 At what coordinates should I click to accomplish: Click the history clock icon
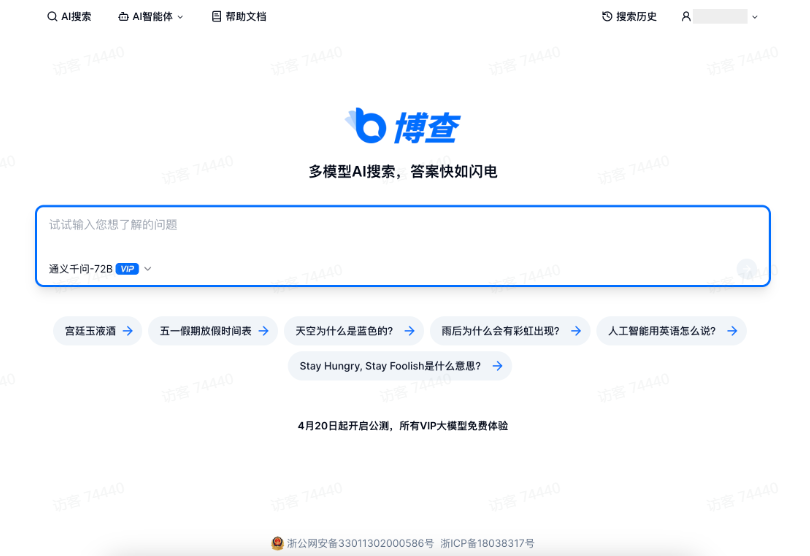tap(607, 17)
